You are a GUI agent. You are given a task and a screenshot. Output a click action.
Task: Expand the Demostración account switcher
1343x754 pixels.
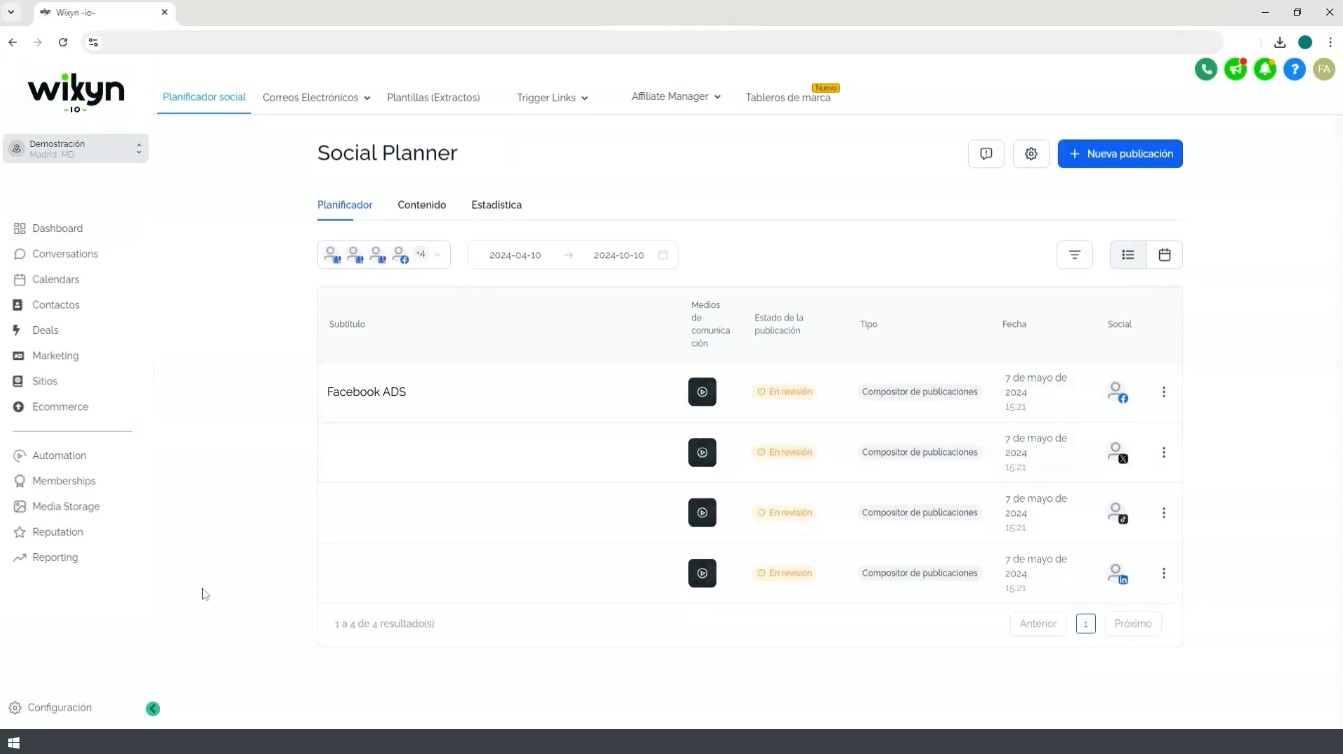pyautogui.click(x=76, y=148)
